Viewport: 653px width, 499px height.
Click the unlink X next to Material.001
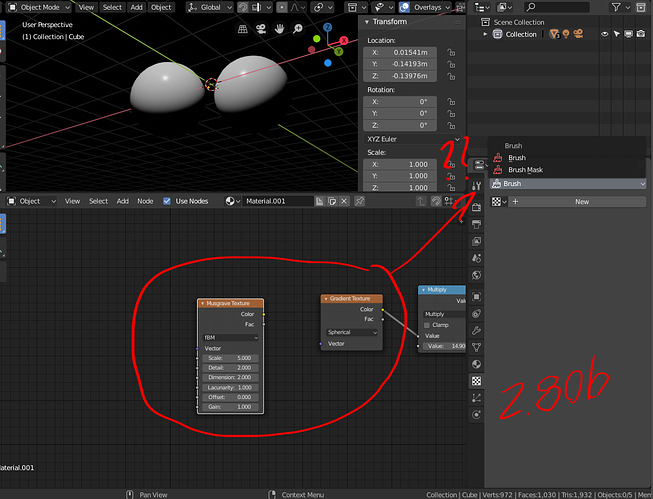[x=344, y=201]
